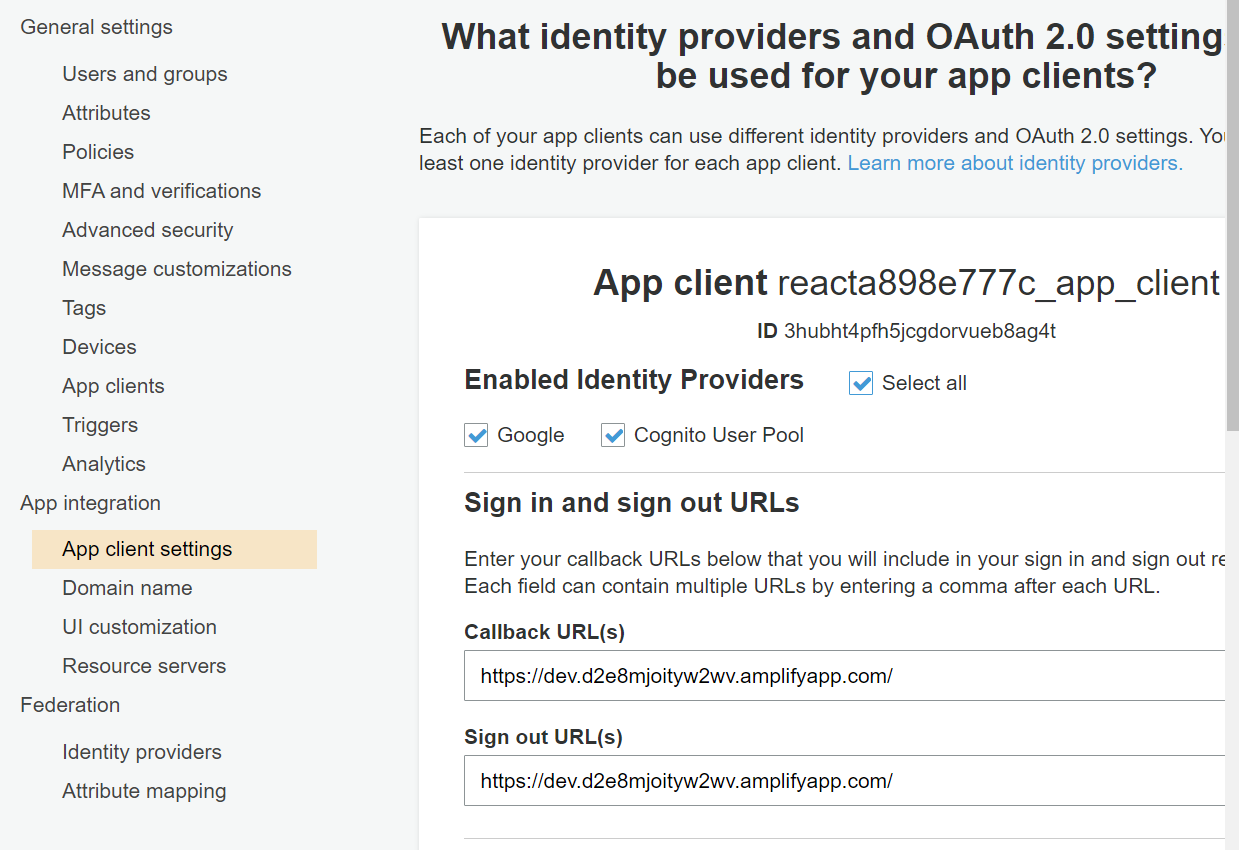This screenshot has height=850, width=1239.
Task: Select App client settings in sidebar
Action: pyautogui.click(x=174, y=549)
